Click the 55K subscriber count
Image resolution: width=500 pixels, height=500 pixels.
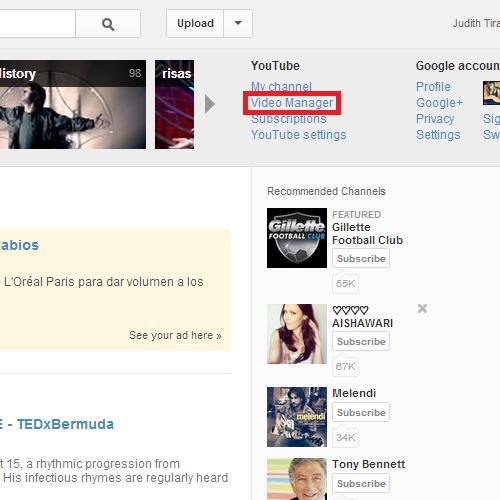coord(346,284)
